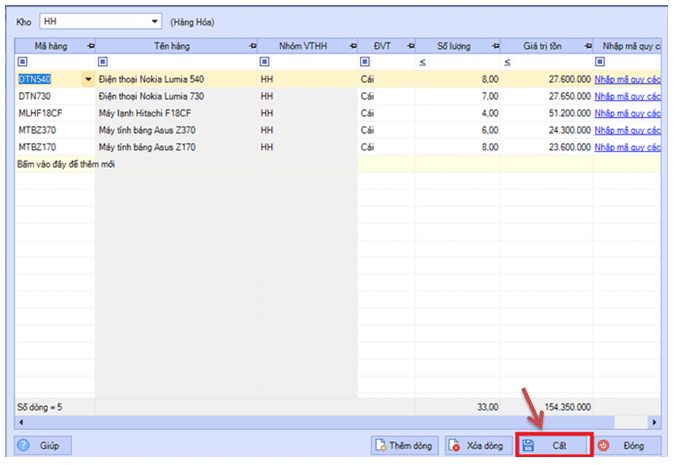The width and height of the screenshot is (676, 465).
Task: Open the dropdown arrow in DTN540 cell
Action: click(x=88, y=79)
